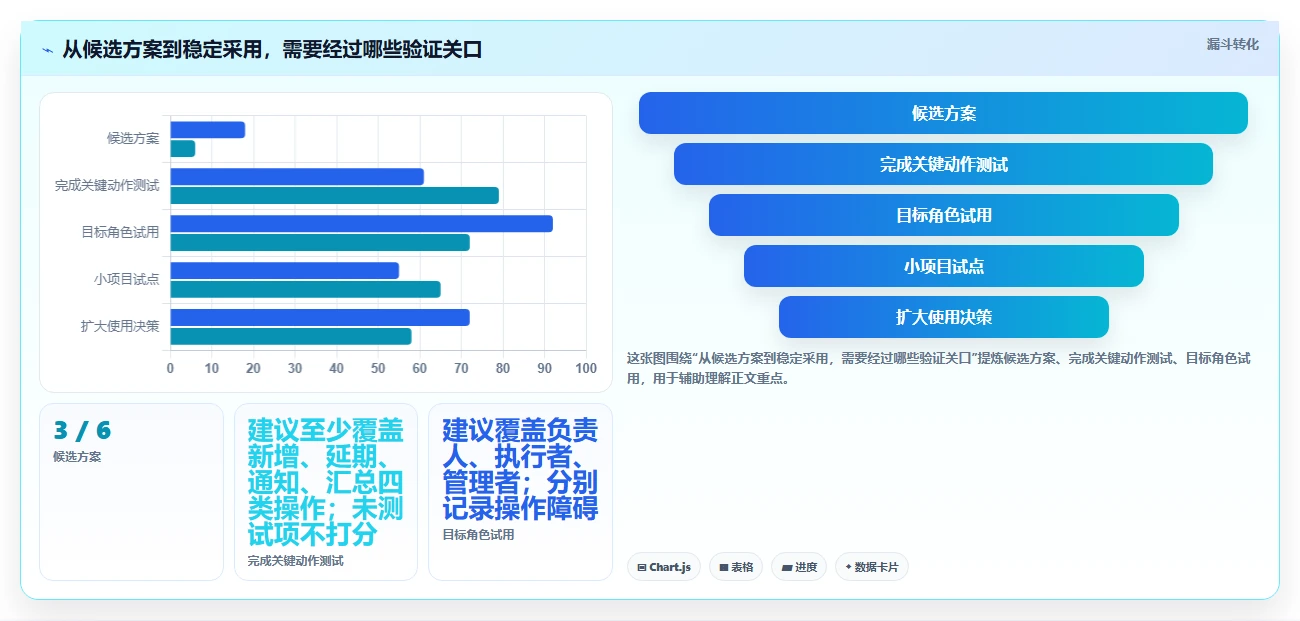Image resolution: width=1300 pixels, height=621 pixels.
Task: Click the 0 tick on the x-axis
Action: click(170, 369)
